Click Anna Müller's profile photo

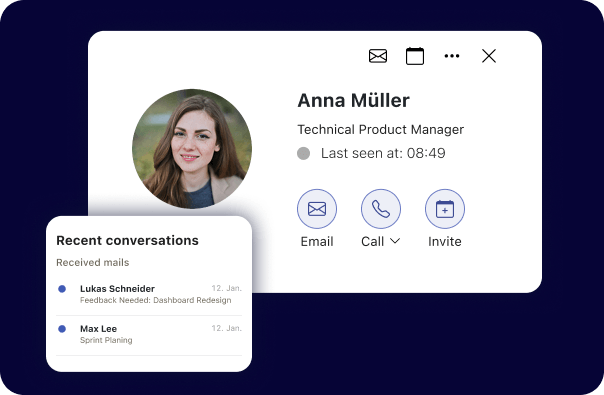coord(192,149)
